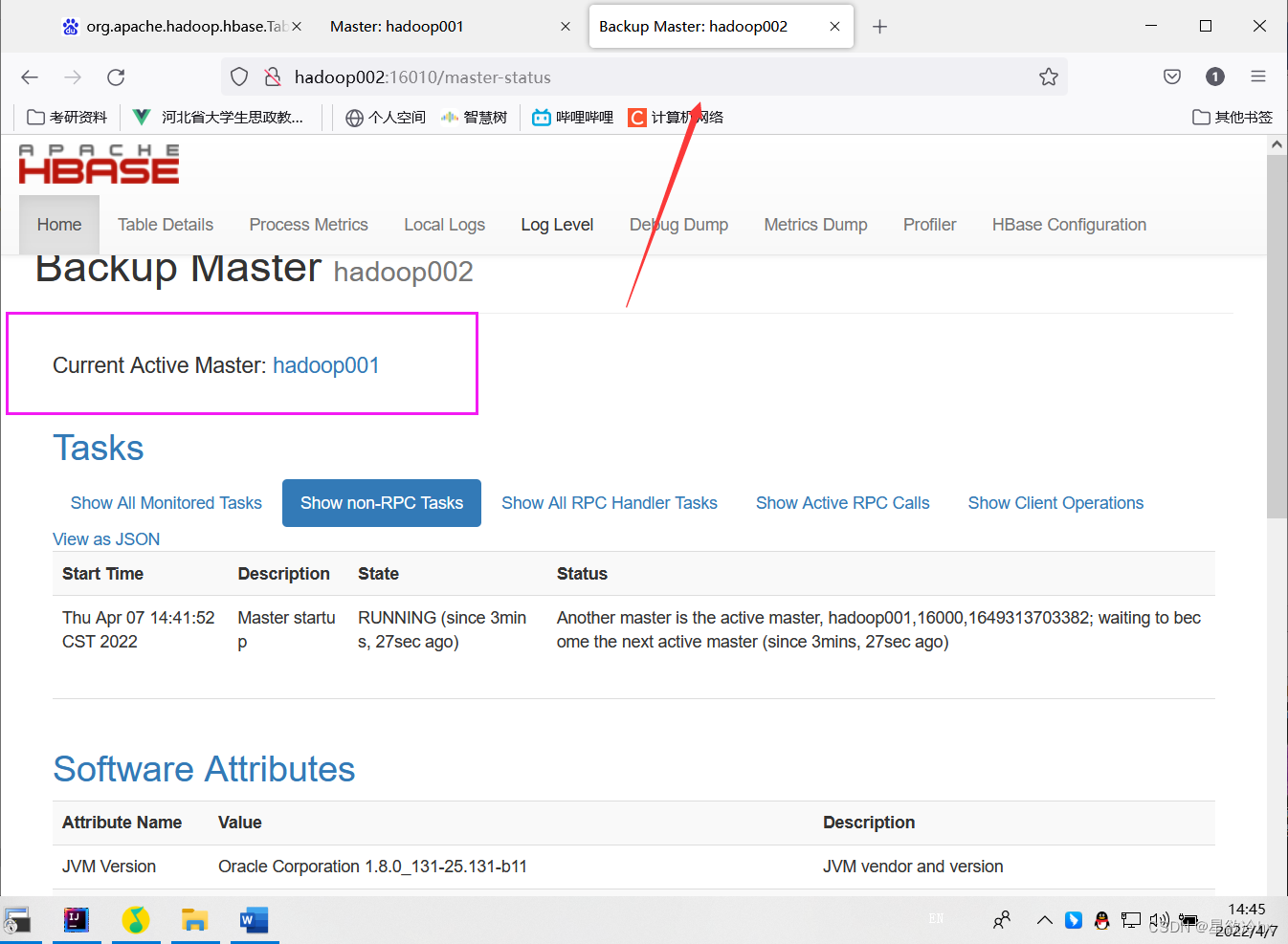Screen dimensions: 1288x944
Task: Open IntelliJ IDEA from the taskbar
Action: coord(77,920)
